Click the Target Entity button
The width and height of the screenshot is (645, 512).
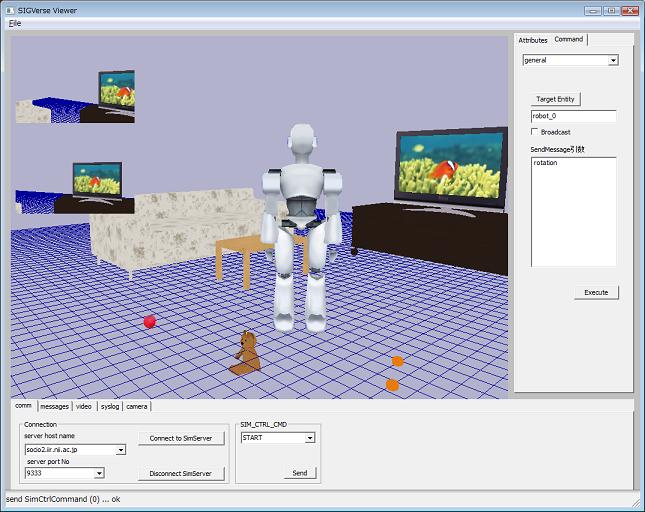click(x=556, y=99)
